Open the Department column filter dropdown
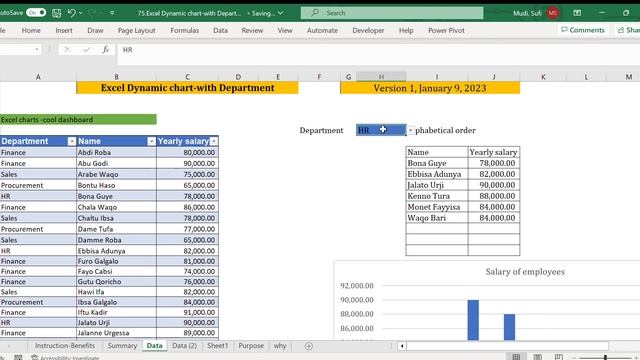 point(72,141)
